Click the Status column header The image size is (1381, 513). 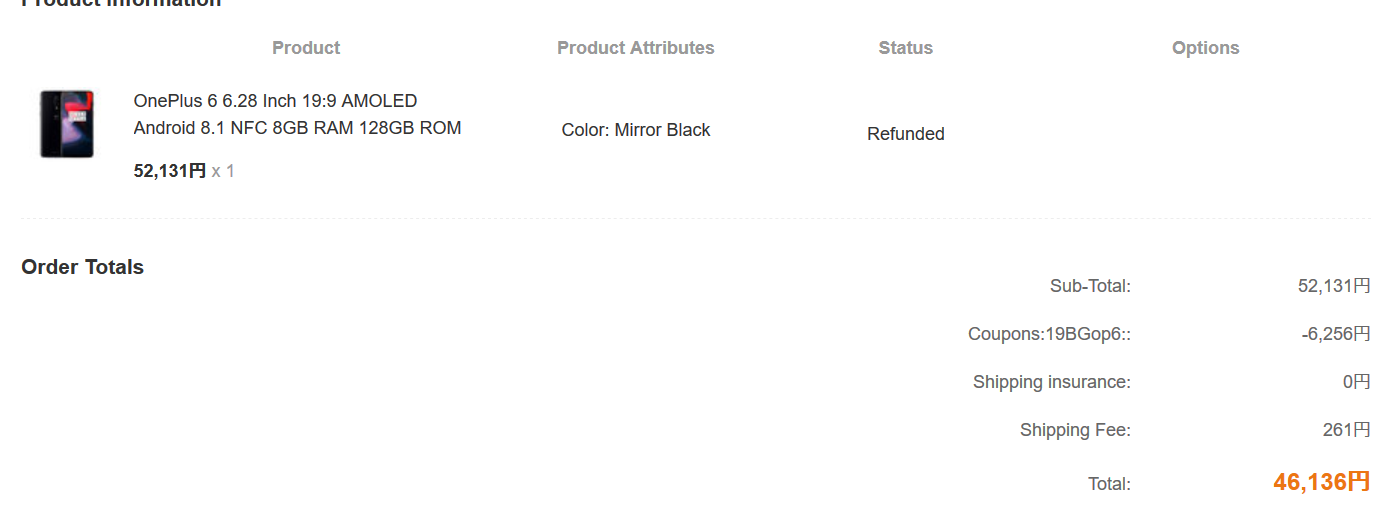[x=906, y=48]
